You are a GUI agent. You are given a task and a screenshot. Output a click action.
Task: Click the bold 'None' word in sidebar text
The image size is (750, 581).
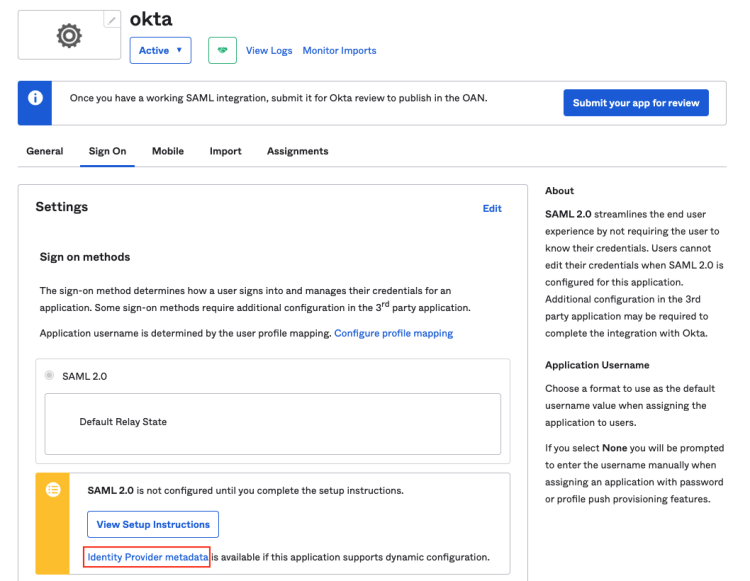[614, 448]
